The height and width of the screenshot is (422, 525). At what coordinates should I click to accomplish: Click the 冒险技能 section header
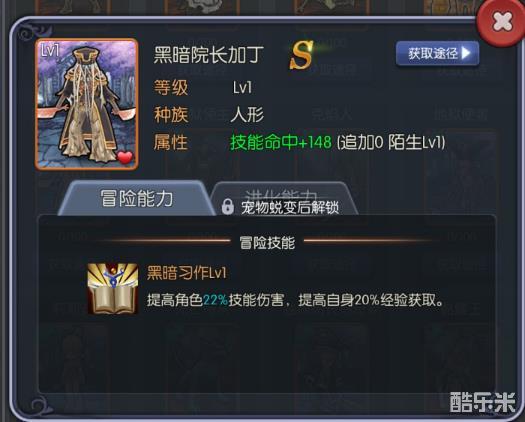click(x=267, y=242)
